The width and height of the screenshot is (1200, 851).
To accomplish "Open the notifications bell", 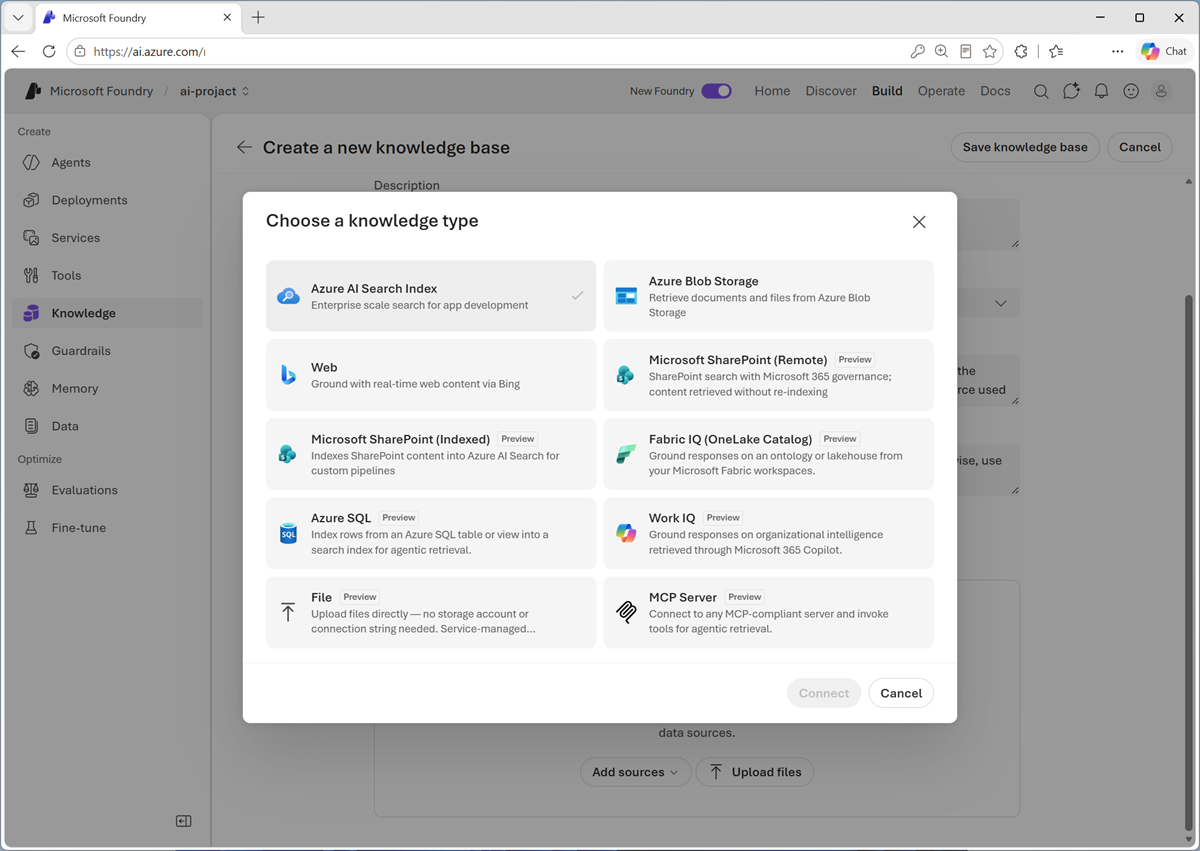I will pyautogui.click(x=1101, y=91).
